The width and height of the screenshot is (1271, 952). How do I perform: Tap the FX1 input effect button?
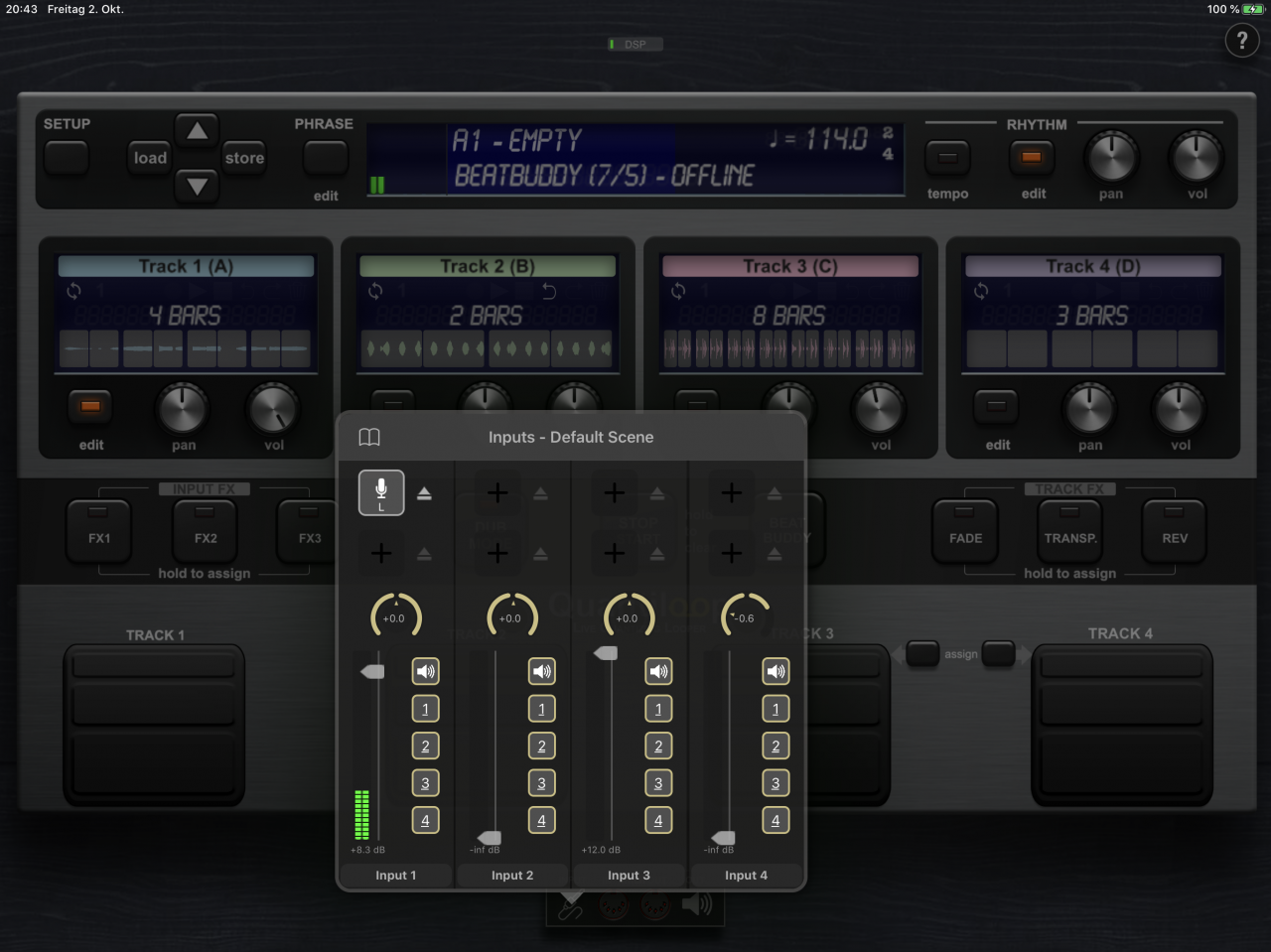click(x=99, y=531)
